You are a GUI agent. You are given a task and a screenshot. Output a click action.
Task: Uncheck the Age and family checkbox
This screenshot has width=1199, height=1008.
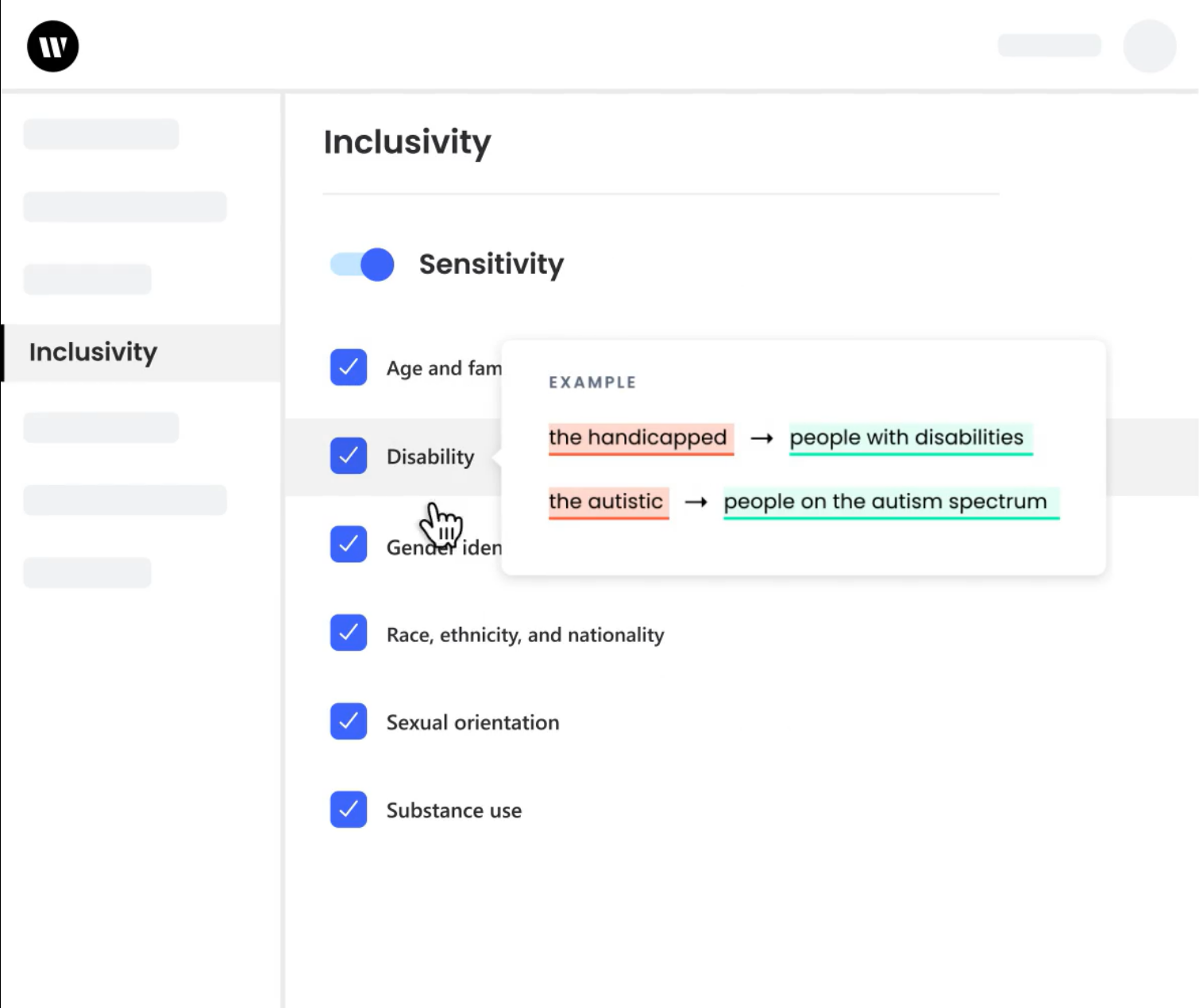pos(349,367)
